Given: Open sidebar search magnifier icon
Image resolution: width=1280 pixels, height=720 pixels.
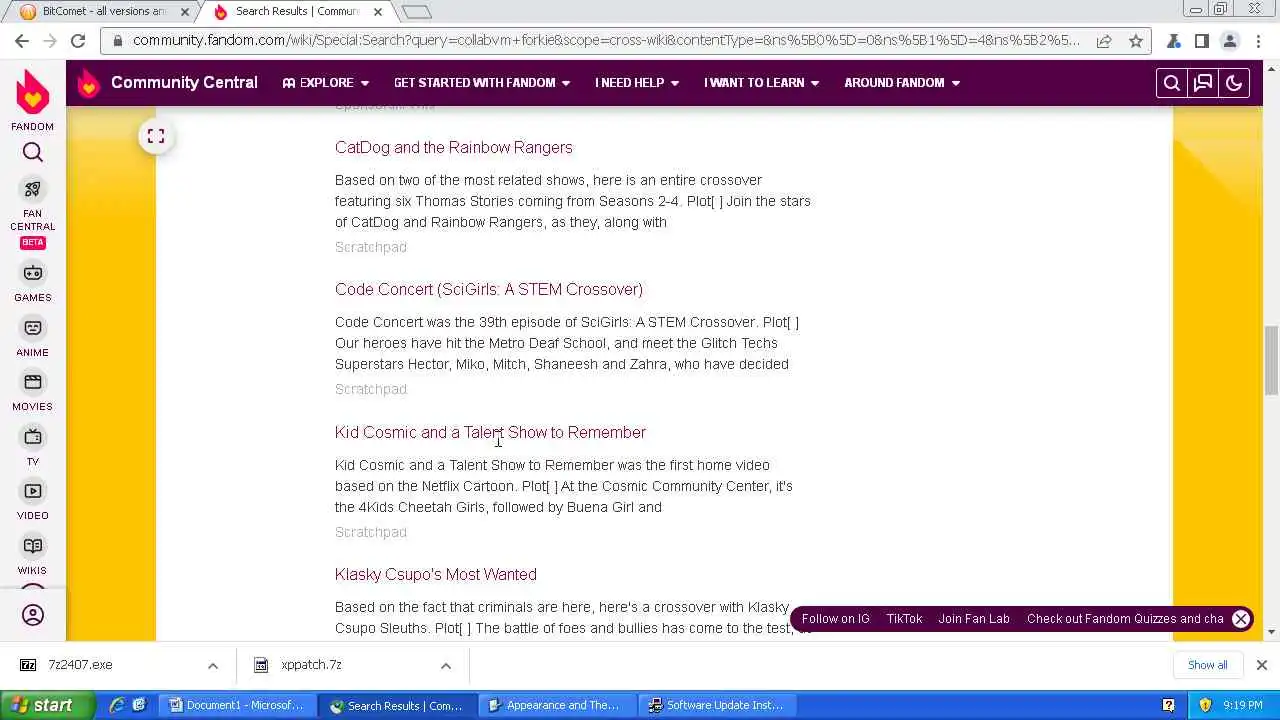Looking at the screenshot, I should (x=33, y=152).
